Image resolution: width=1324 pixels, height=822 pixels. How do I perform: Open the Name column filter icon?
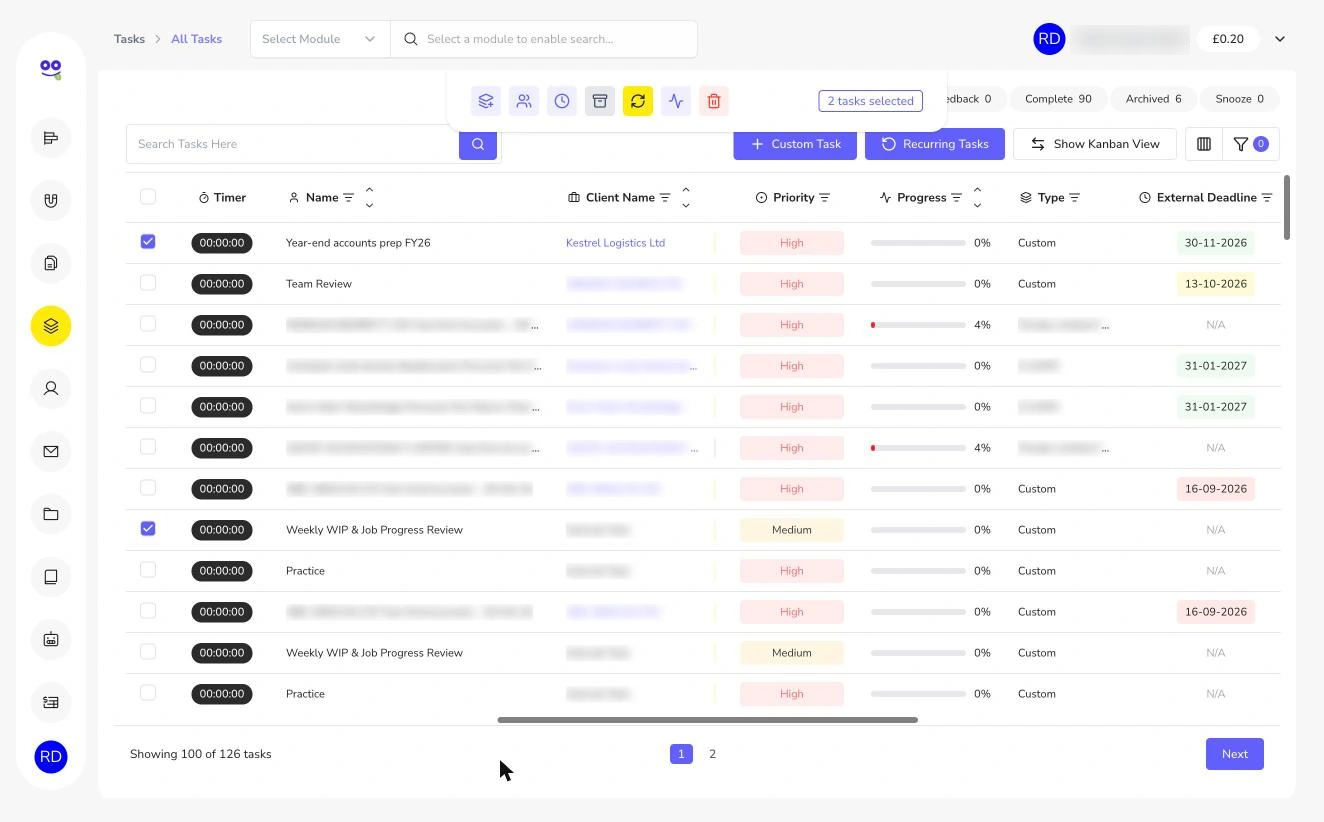coord(349,198)
